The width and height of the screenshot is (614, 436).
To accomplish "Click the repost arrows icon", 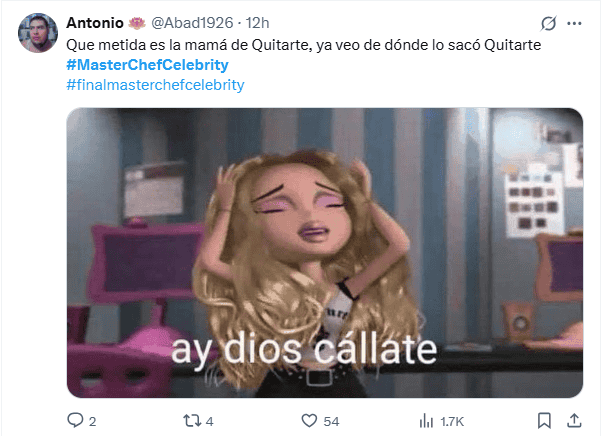I will pos(192,421).
